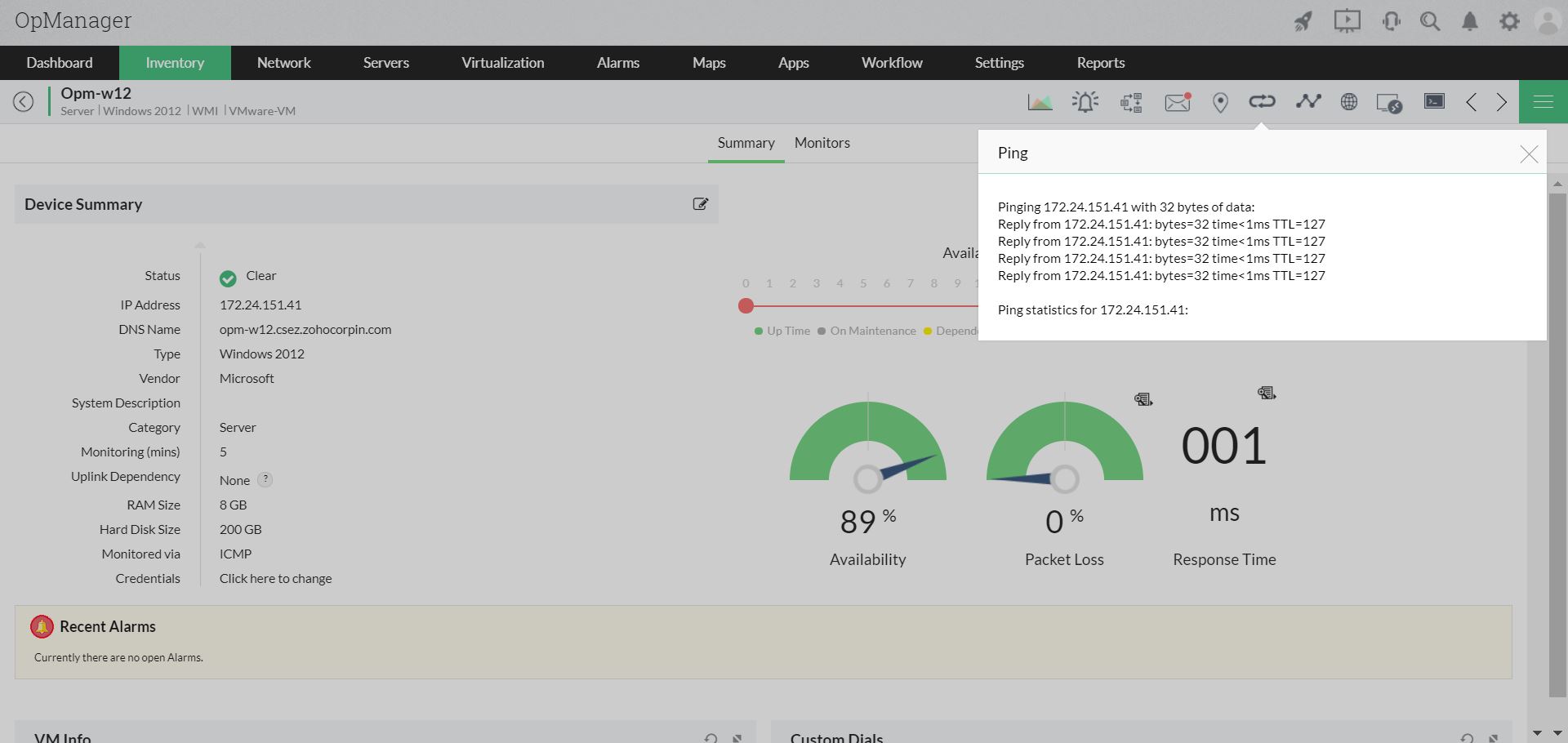Click the Recent Alarms bell icon

coord(42,626)
